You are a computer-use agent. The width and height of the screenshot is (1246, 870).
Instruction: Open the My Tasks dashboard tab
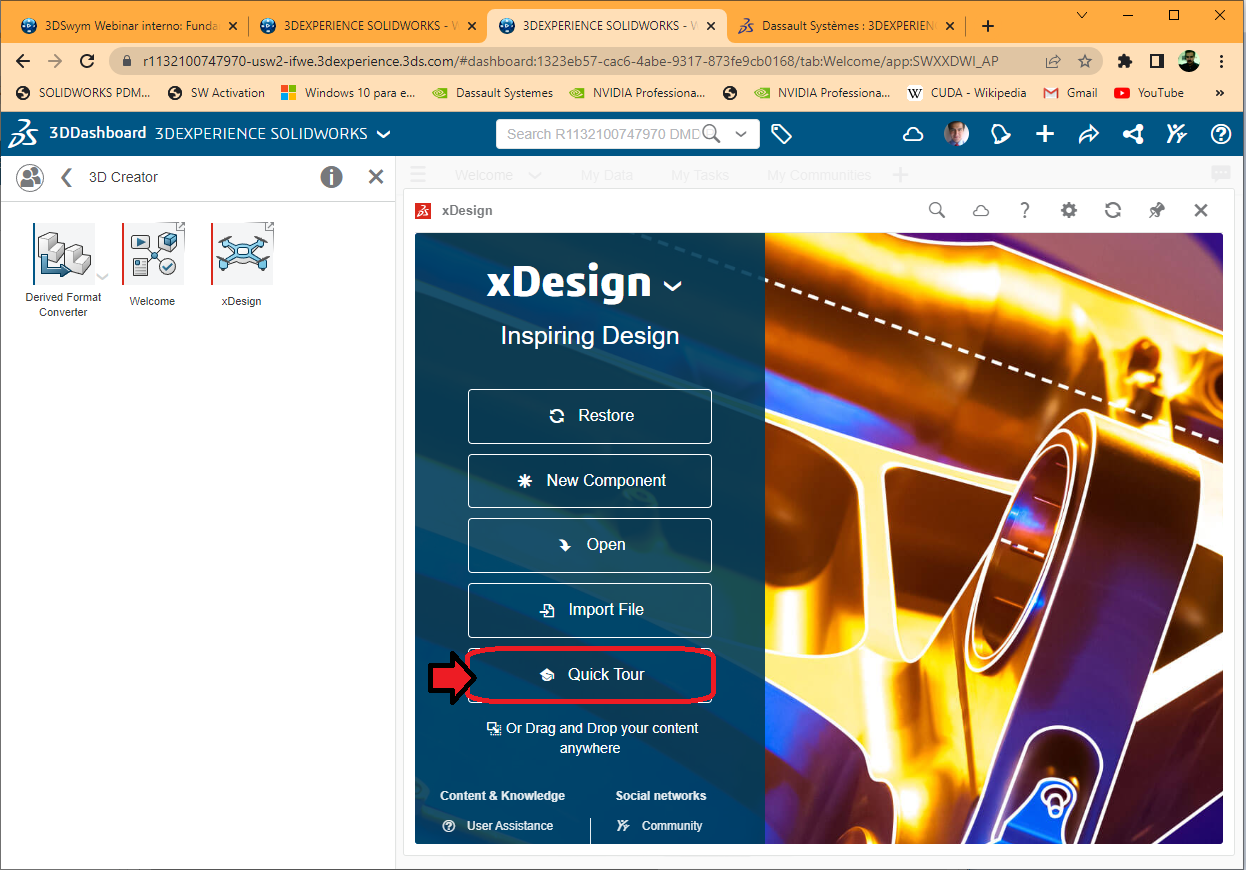click(x=700, y=175)
